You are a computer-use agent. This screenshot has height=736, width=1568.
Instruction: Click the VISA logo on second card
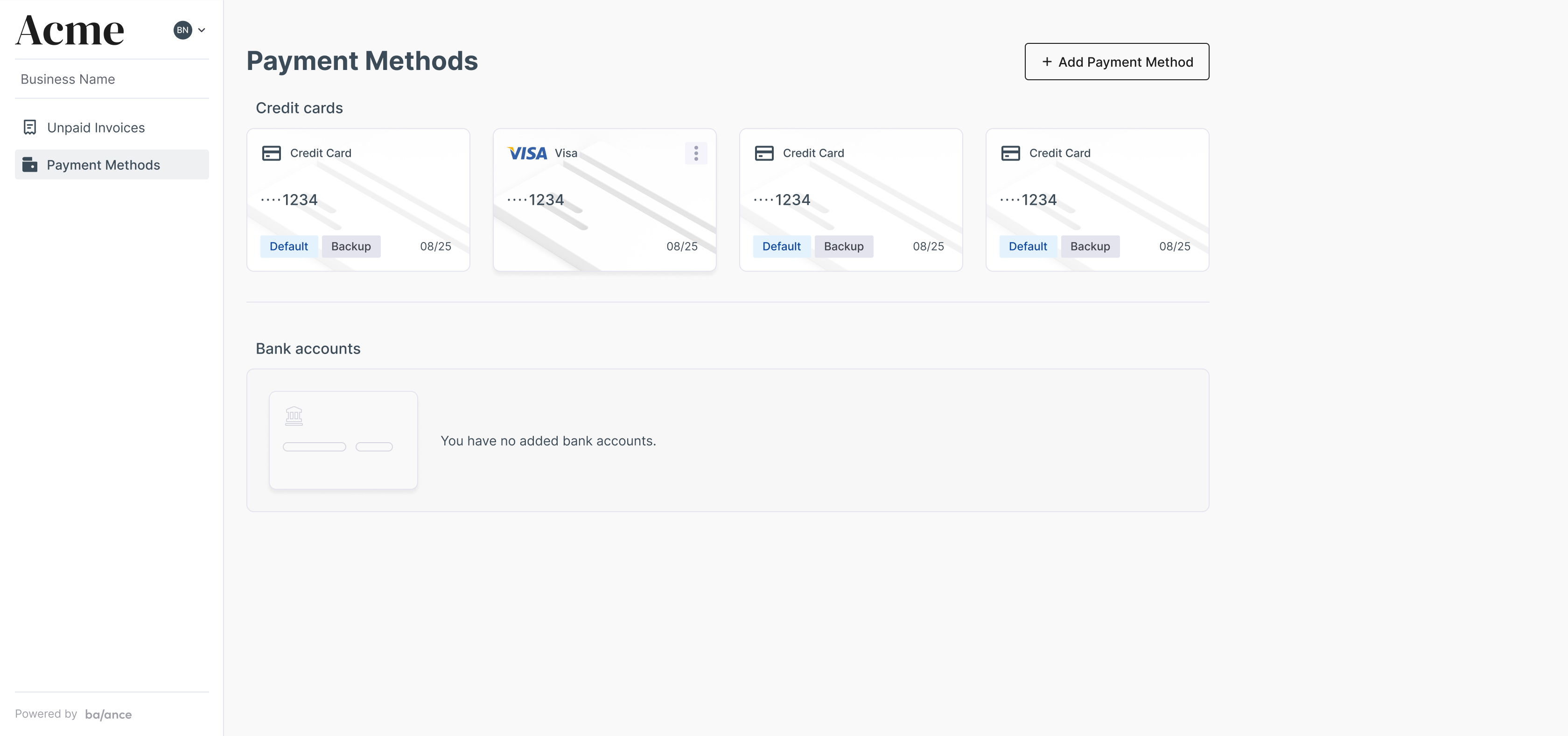527,153
